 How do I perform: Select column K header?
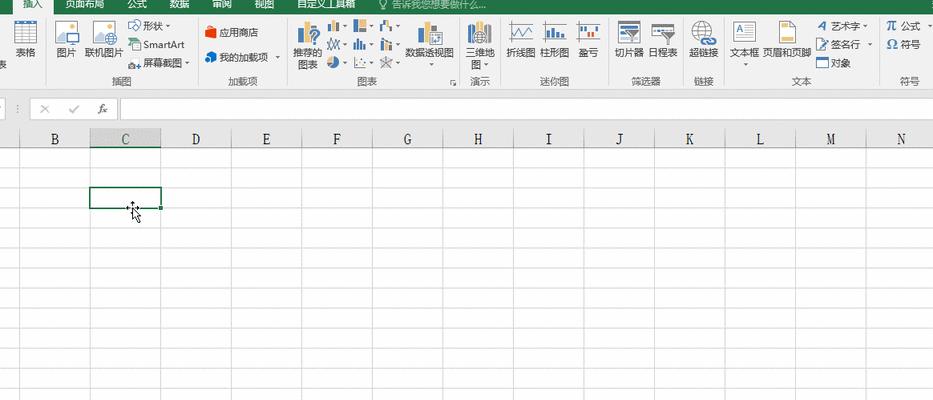[x=690, y=139]
